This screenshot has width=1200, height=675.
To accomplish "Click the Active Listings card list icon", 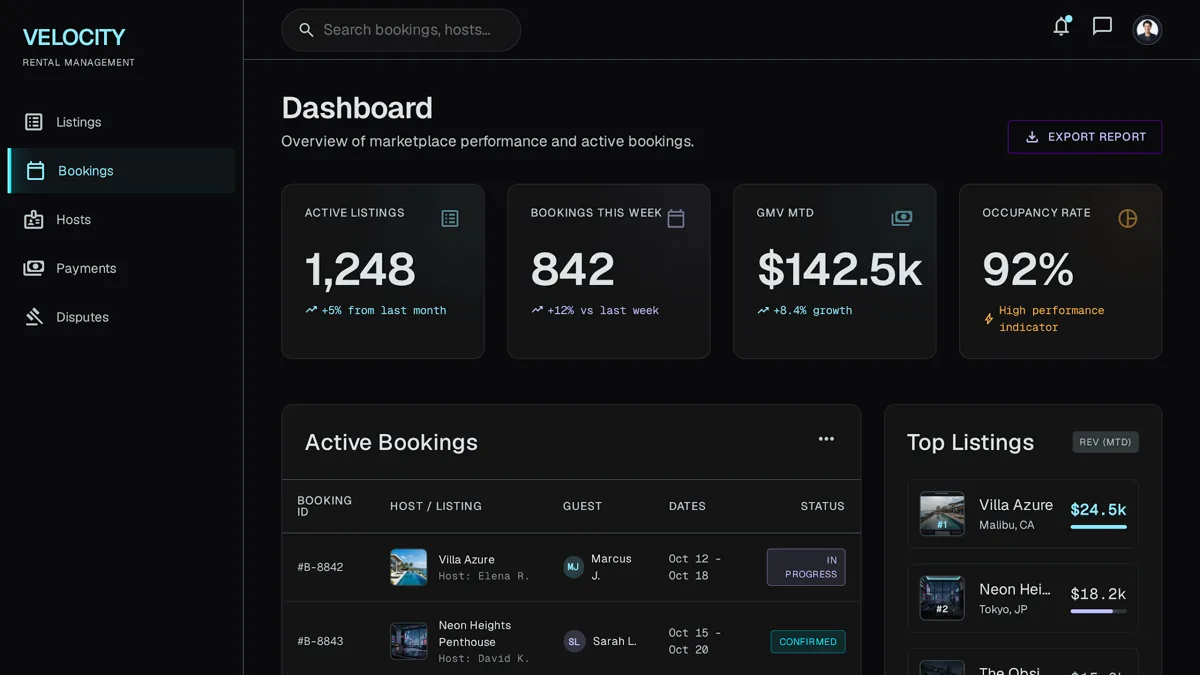I will click(x=450, y=218).
